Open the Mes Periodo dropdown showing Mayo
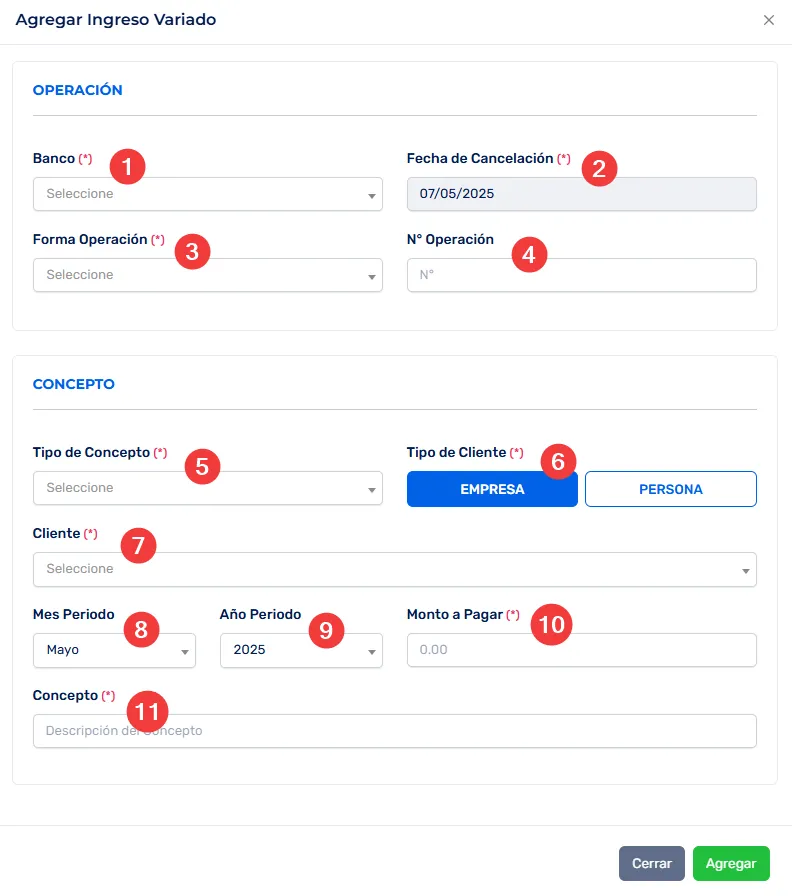Viewport: 792px width, 896px height. click(x=114, y=650)
